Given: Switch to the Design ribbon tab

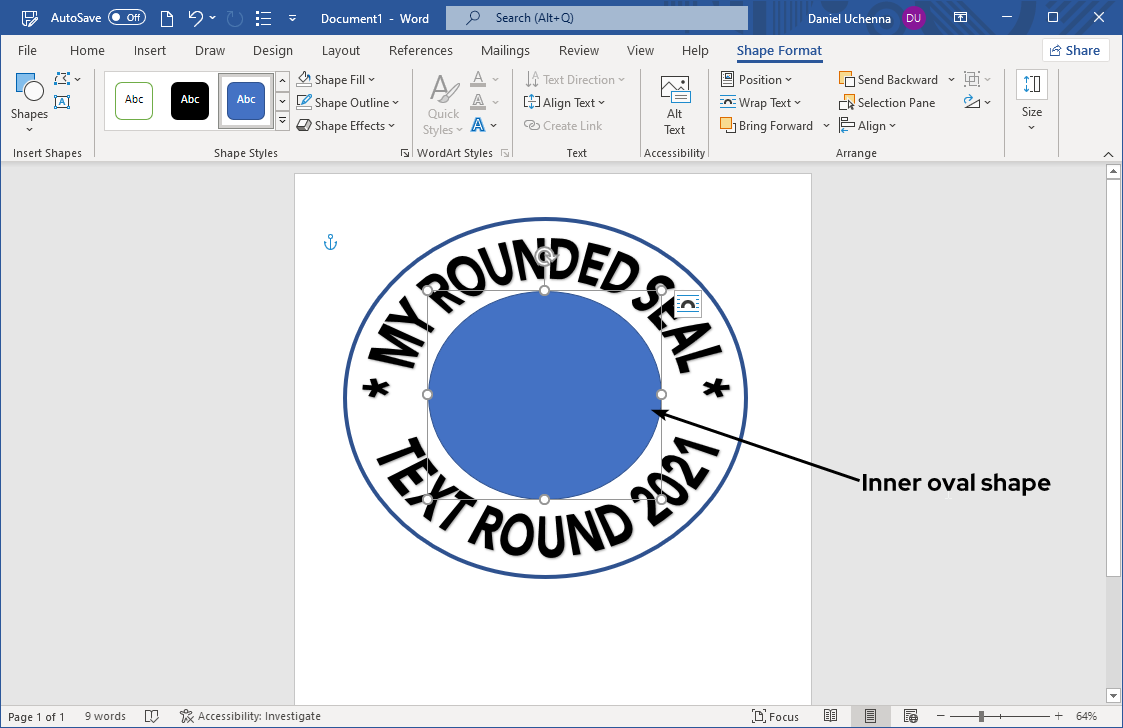Looking at the screenshot, I should tap(273, 50).
